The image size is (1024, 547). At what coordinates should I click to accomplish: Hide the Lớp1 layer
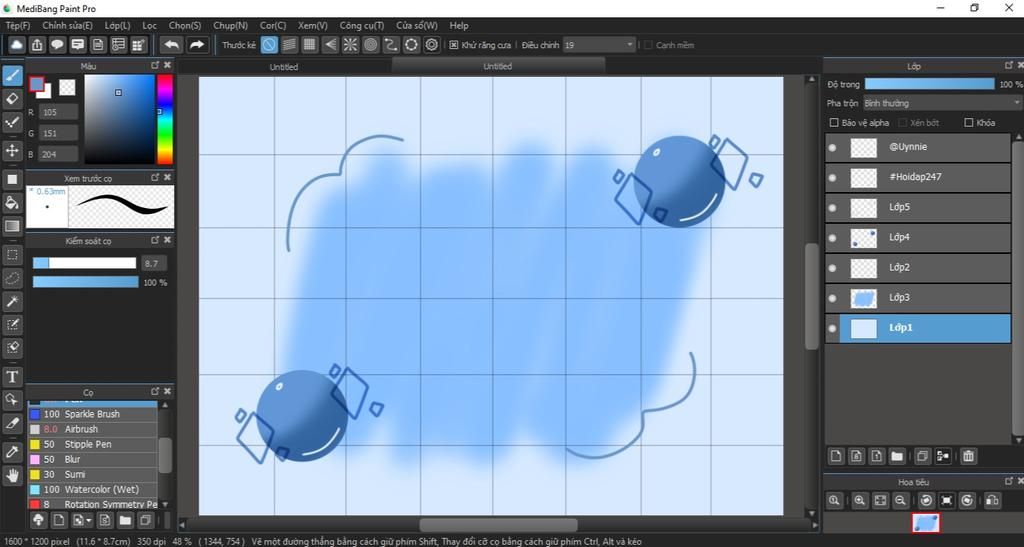tap(832, 328)
